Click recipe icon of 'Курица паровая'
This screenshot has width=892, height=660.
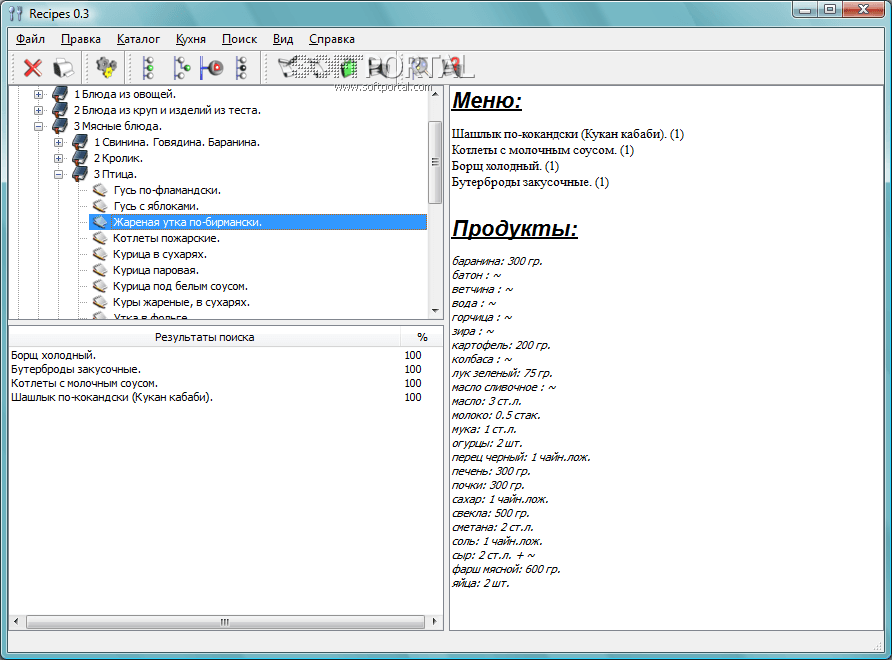[x=100, y=270]
